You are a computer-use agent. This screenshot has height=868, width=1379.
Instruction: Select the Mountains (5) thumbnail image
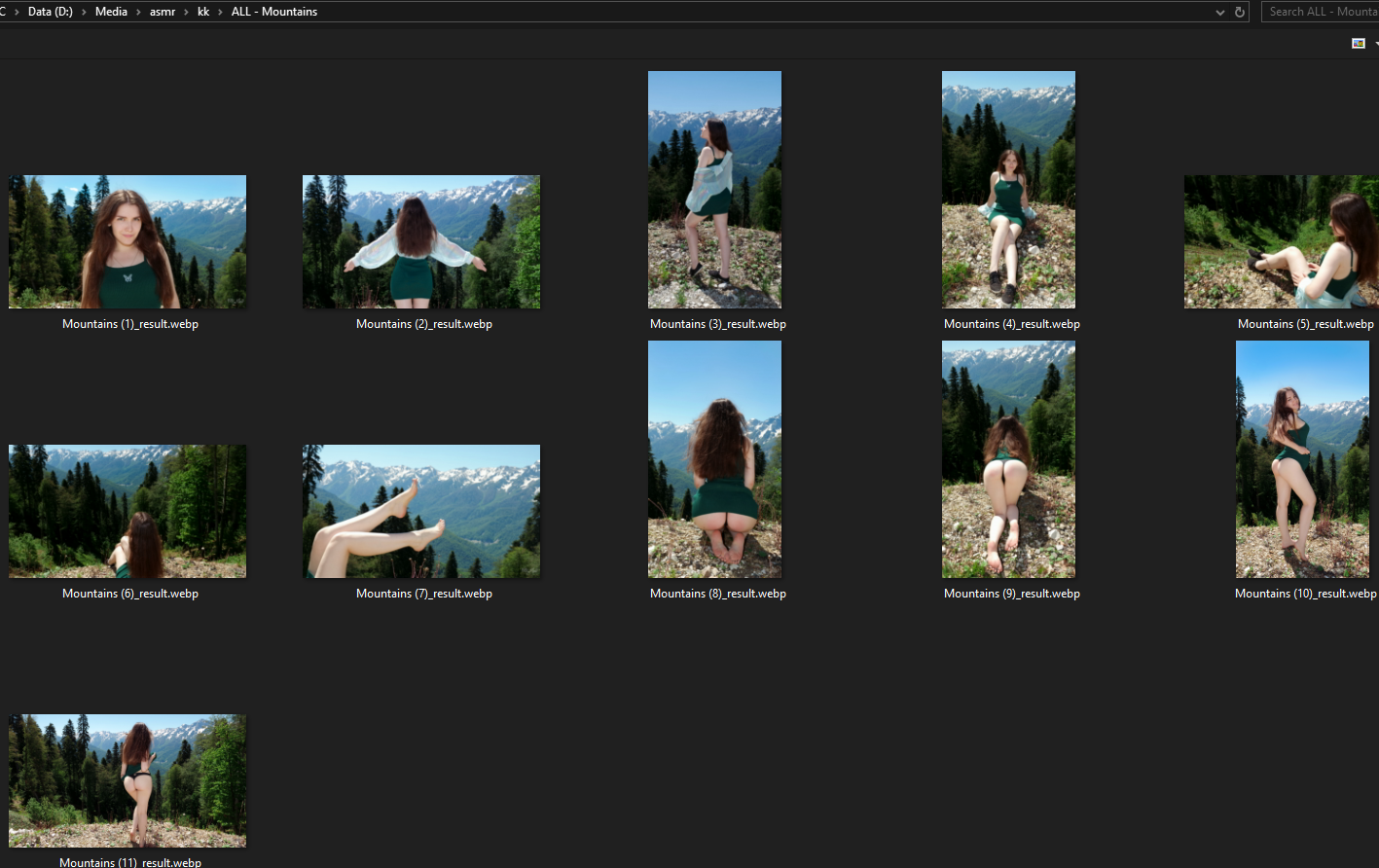pos(1282,241)
